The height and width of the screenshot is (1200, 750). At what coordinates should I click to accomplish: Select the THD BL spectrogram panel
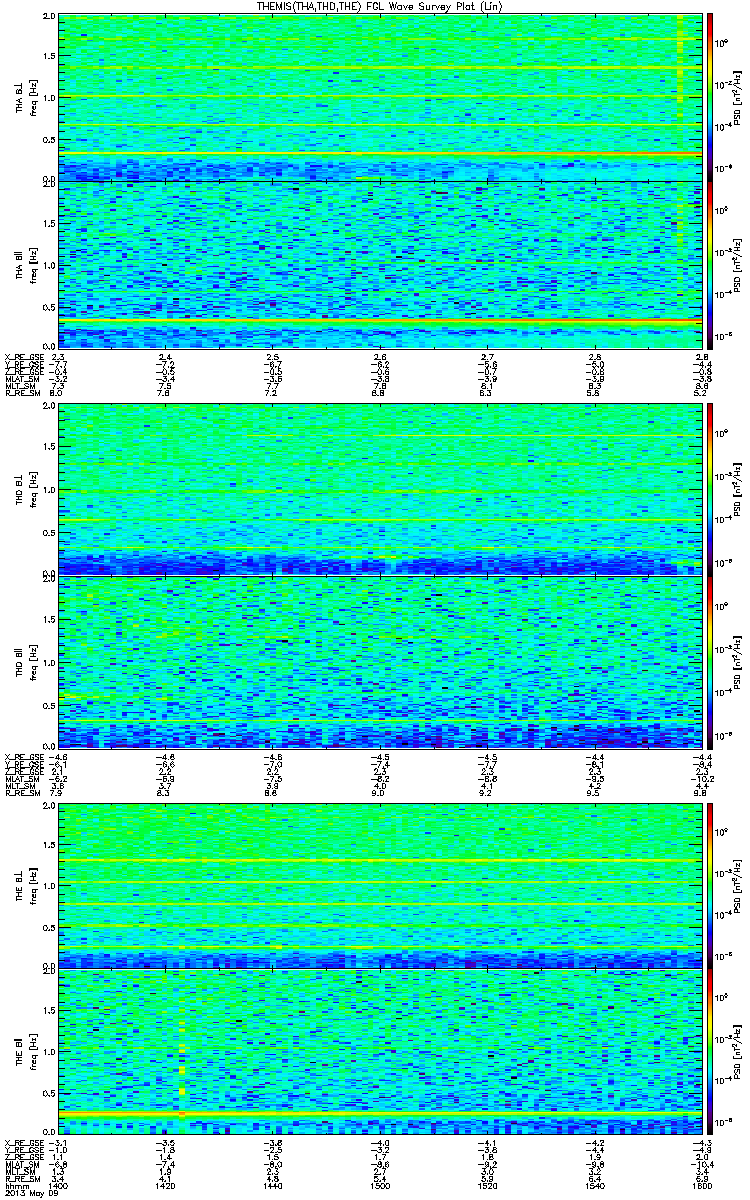point(380,489)
